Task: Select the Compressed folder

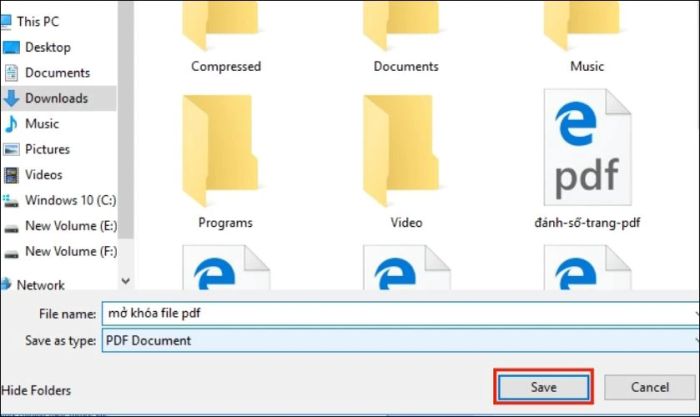Action: pos(225,37)
